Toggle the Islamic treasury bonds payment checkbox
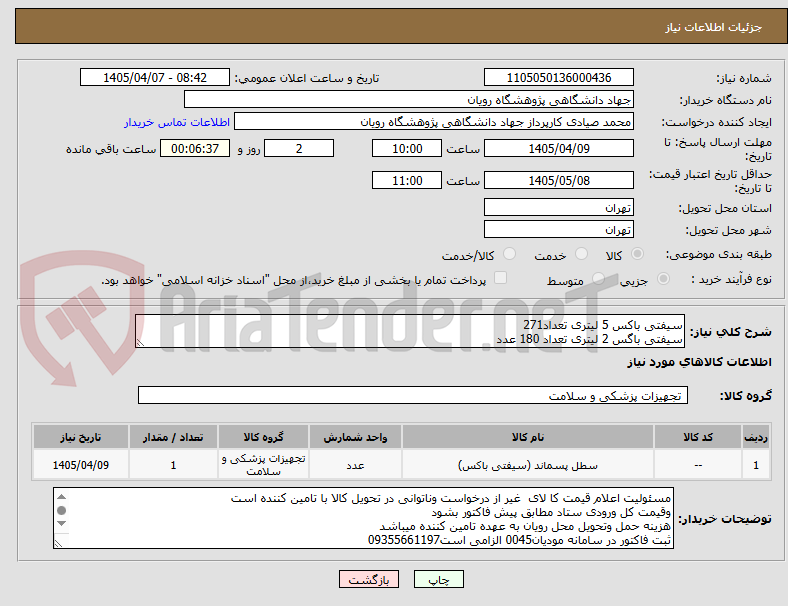Viewport: 788px width, 606px height. (501, 278)
